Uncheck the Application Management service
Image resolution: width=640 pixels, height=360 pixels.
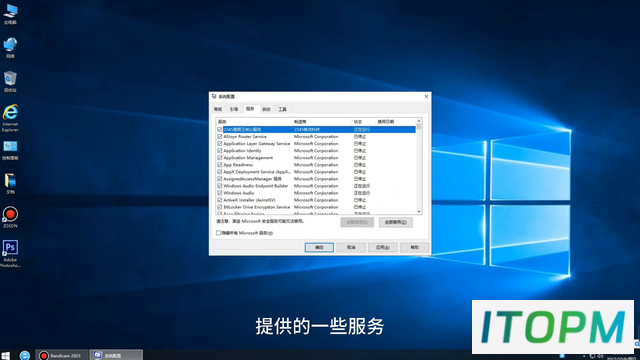pos(220,158)
